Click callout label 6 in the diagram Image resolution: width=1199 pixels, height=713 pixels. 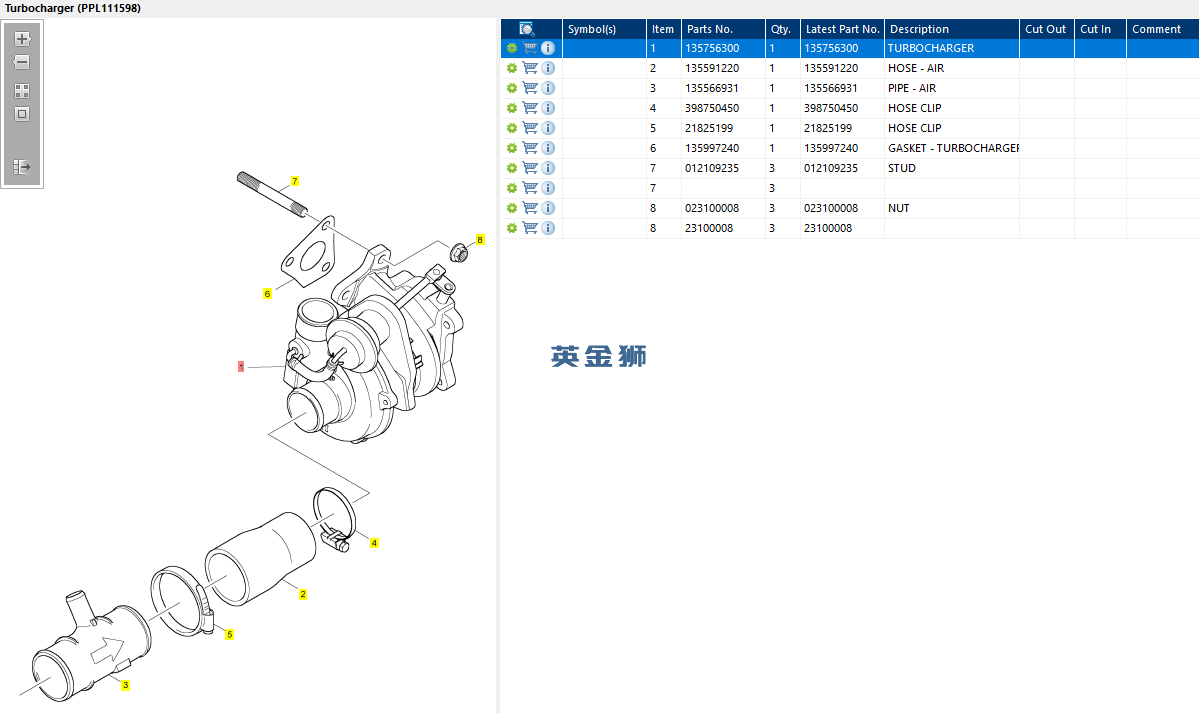point(267,294)
